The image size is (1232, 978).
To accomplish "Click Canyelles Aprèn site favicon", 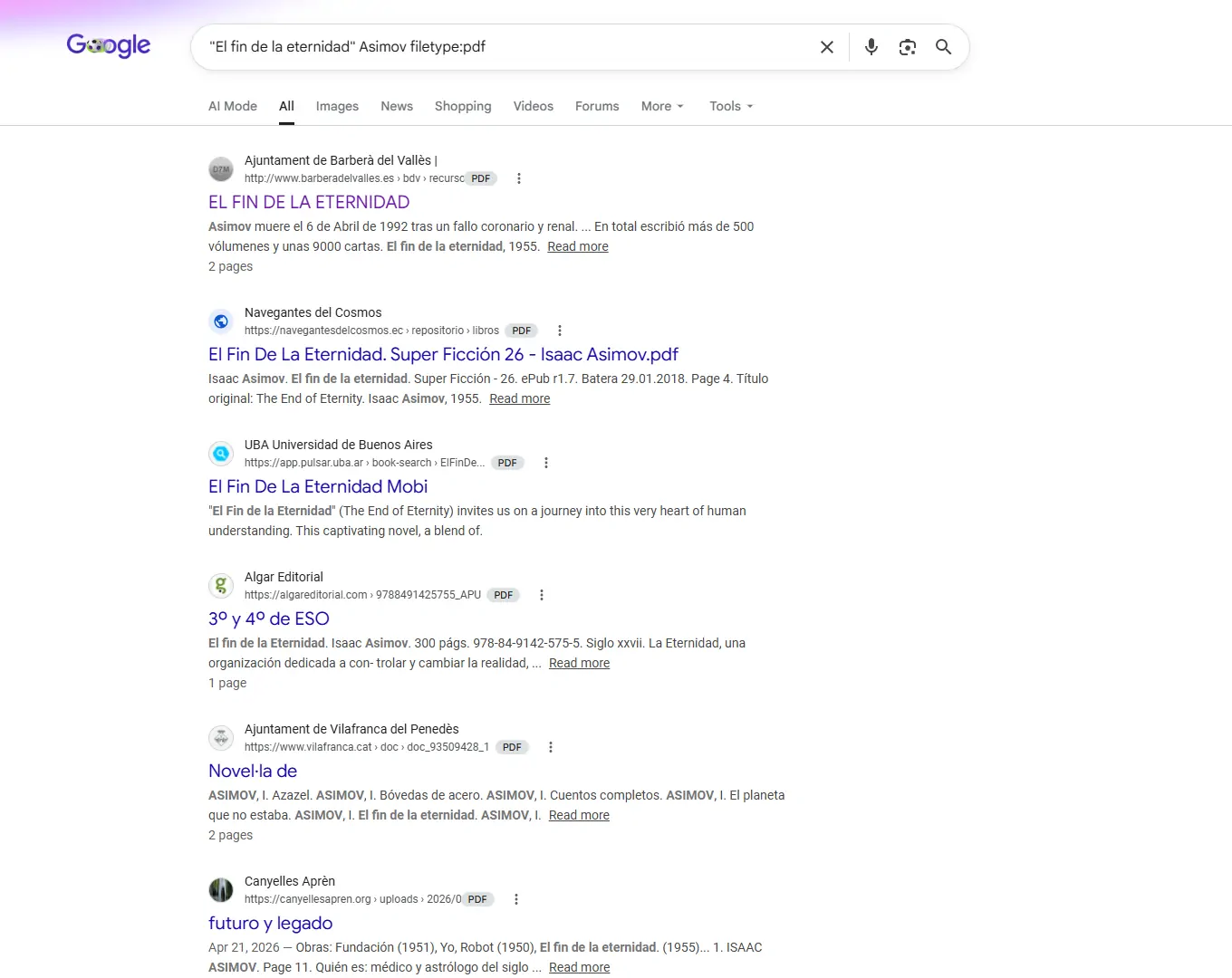I will [x=221, y=890].
